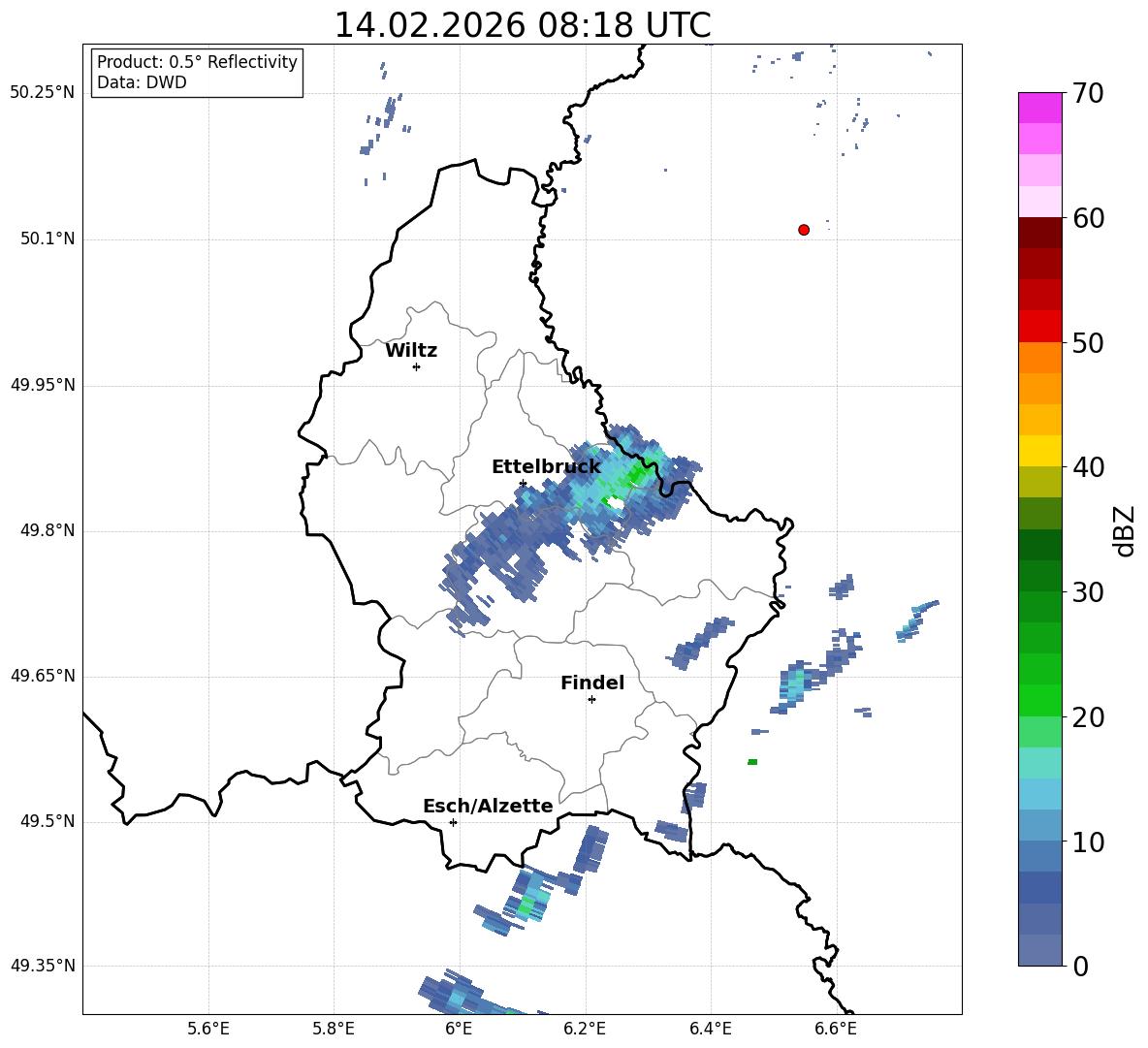Click the yellow colorbar segment at 40 dBZ
The width and height of the screenshot is (1148, 1048).
pos(1039,451)
